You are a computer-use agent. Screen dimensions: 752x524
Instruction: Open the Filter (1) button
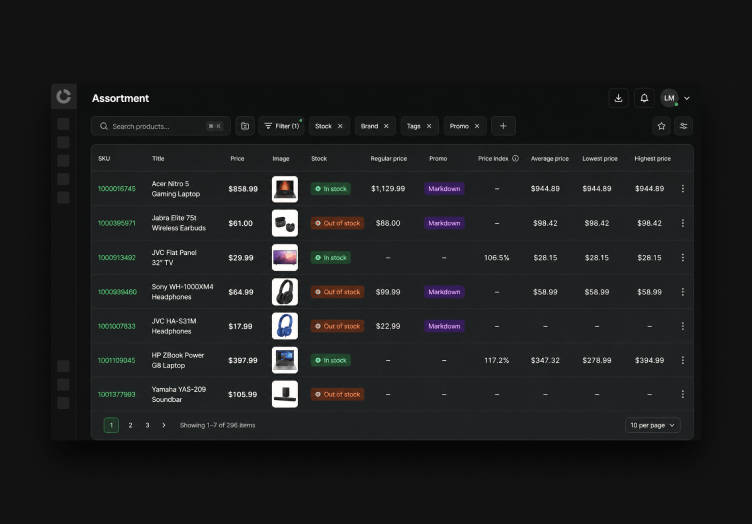tap(282, 126)
